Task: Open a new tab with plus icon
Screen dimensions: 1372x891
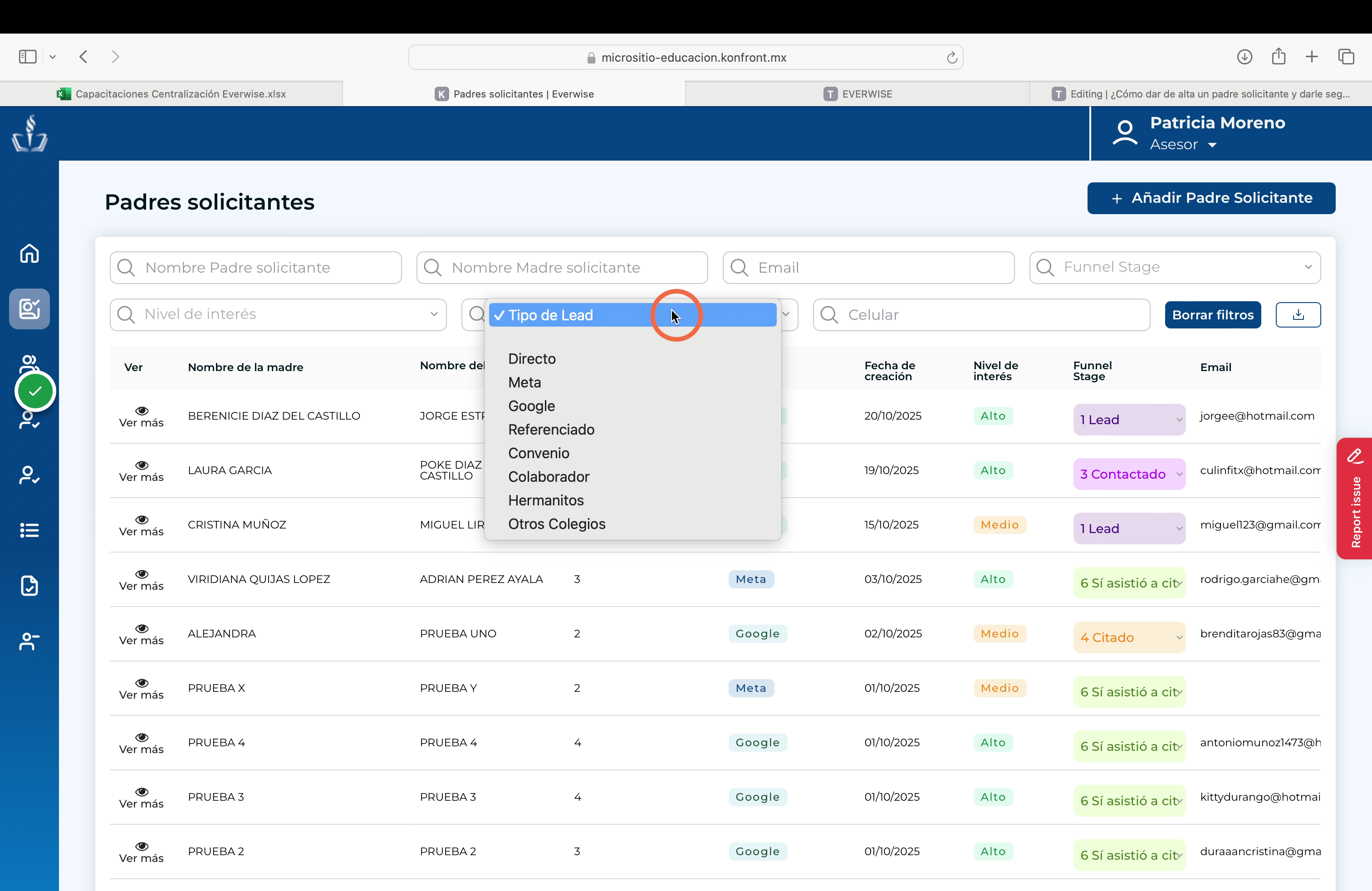Action: (1312, 56)
